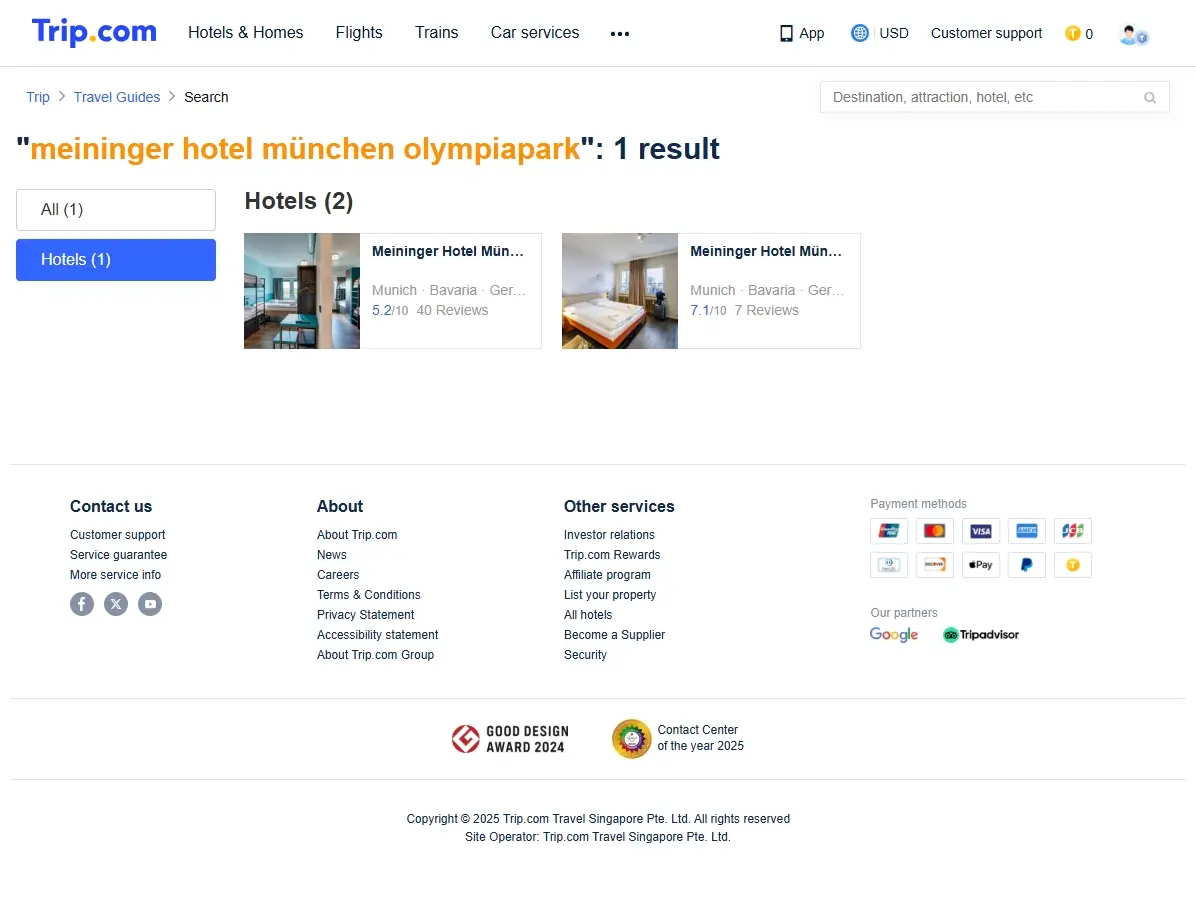Click the App phone icon
Screen dimensions: 1196x921
(x=786, y=34)
